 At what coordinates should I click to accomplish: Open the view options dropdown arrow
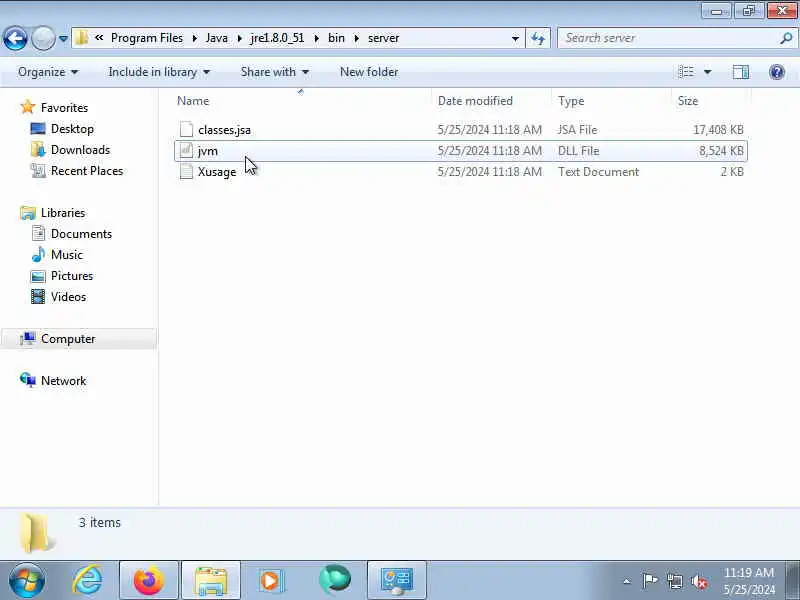click(x=708, y=72)
